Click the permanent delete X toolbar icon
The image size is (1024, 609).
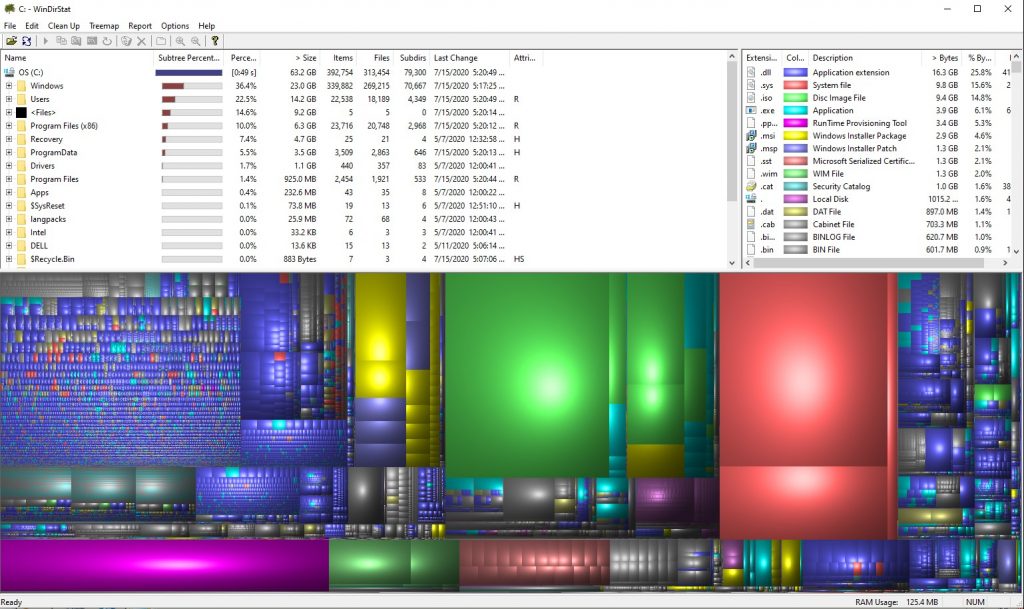tap(142, 41)
